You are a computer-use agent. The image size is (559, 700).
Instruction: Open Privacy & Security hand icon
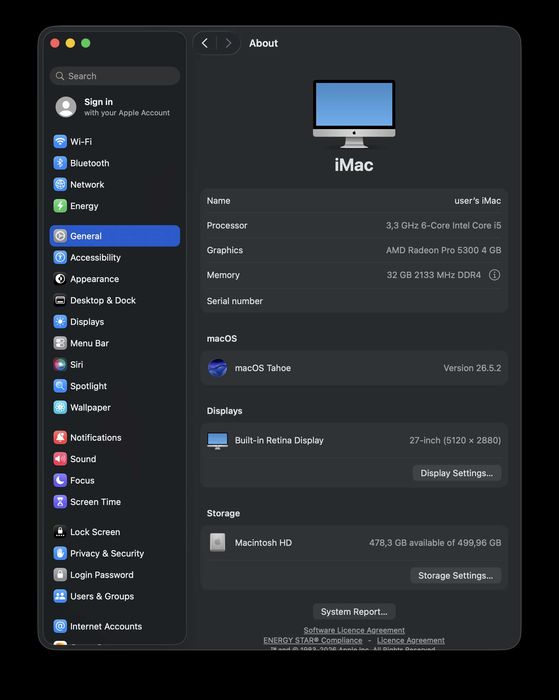pyautogui.click(x=60, y=553)
